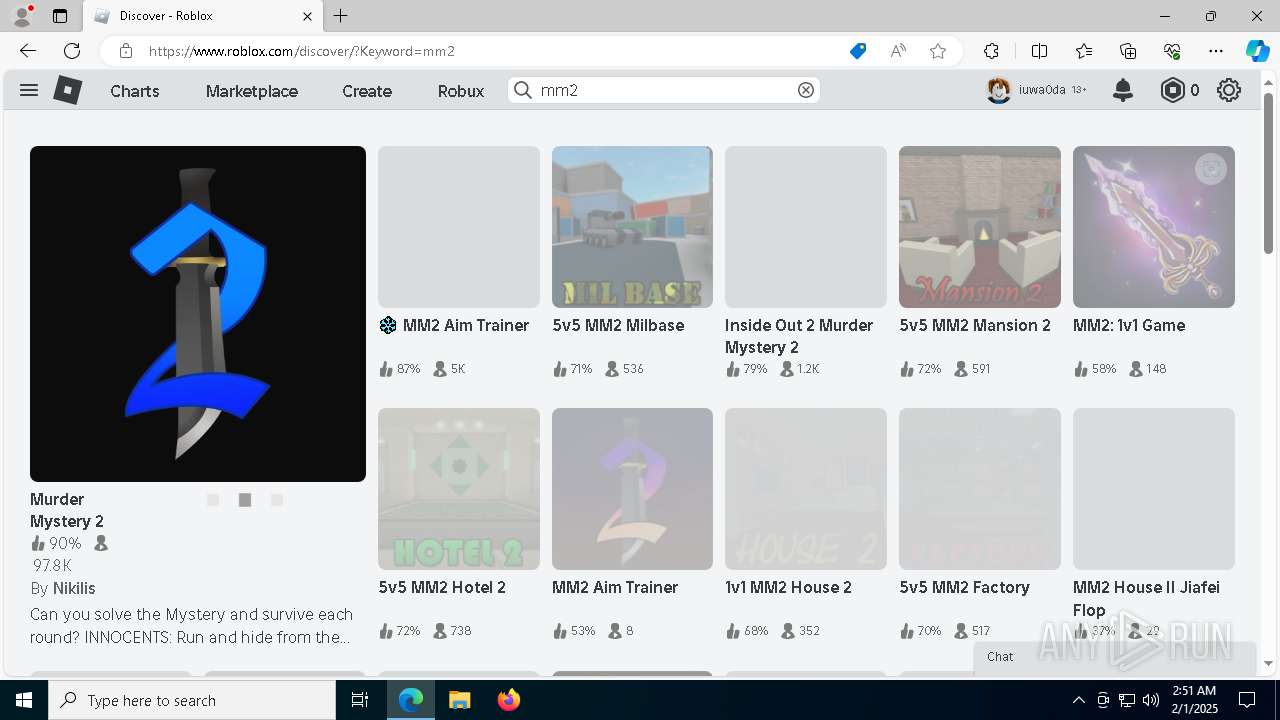Click the Windows taskbar search box
The width and height of the screenshot is (1280, 720).
[192, 700]
